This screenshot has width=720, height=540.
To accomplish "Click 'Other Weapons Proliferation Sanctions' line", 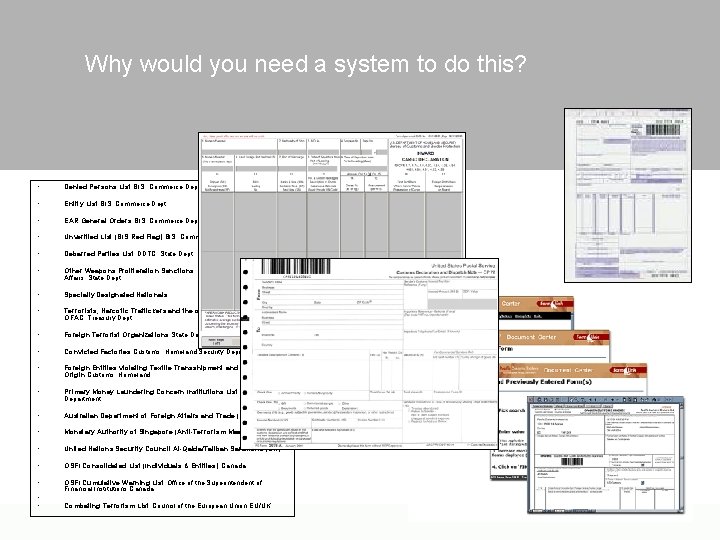I will tap(129, 274).
